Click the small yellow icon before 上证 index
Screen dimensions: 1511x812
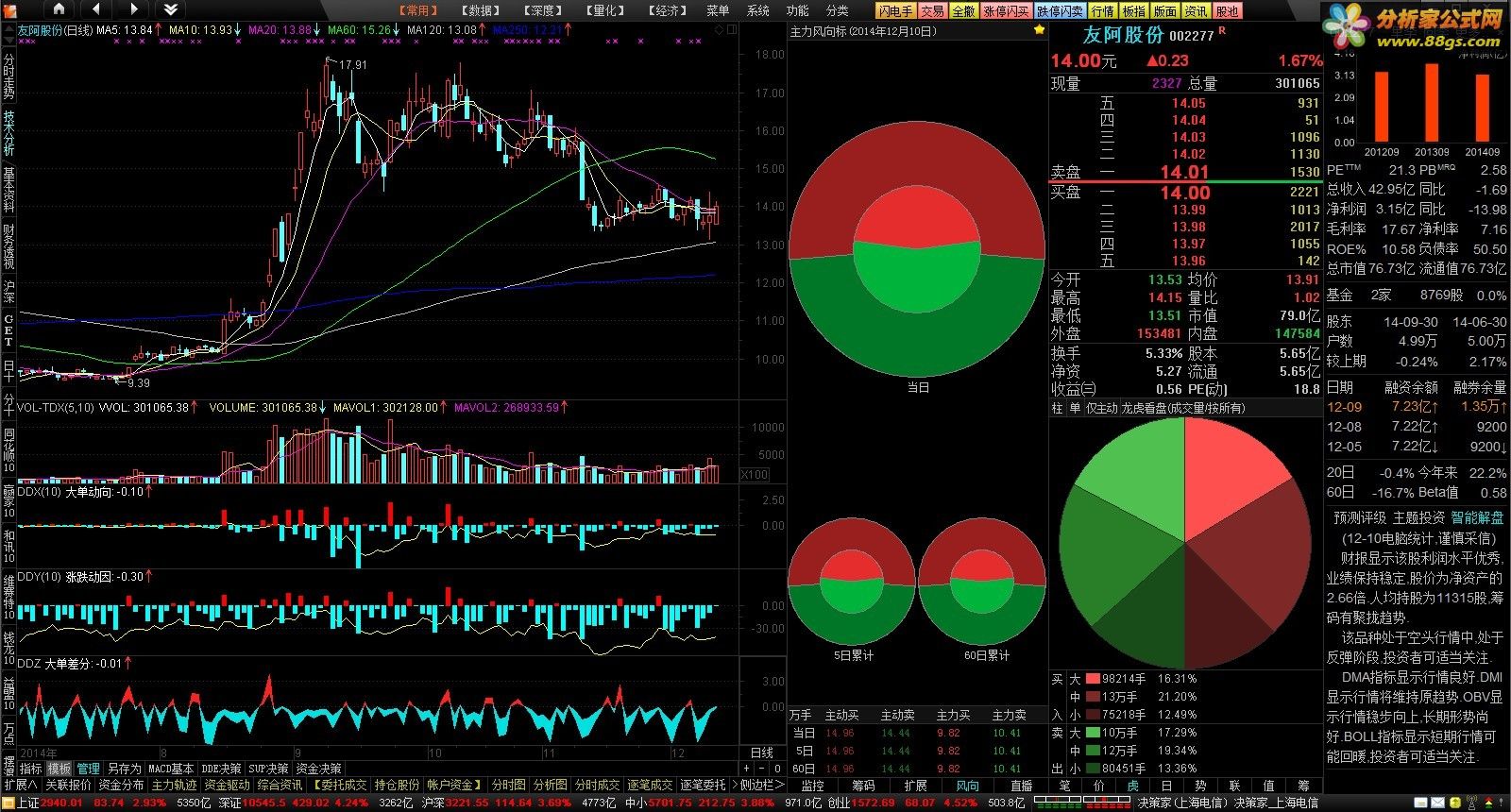(x=8, y=803)
